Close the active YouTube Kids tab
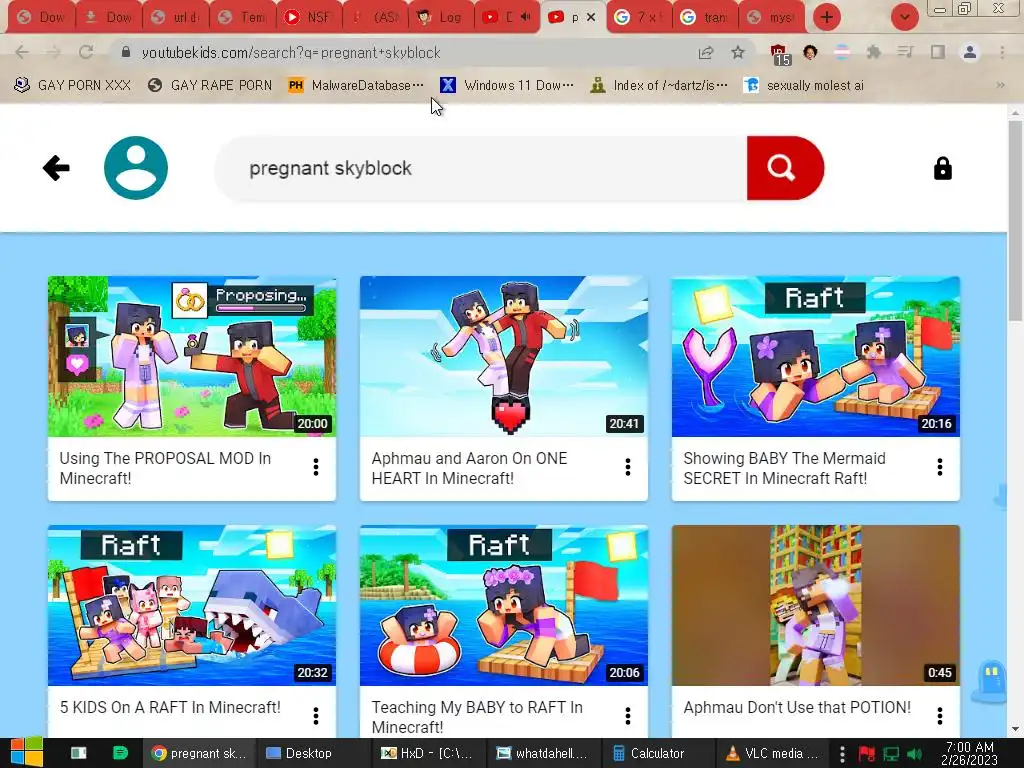1024x768 pixels. [591, 17]
